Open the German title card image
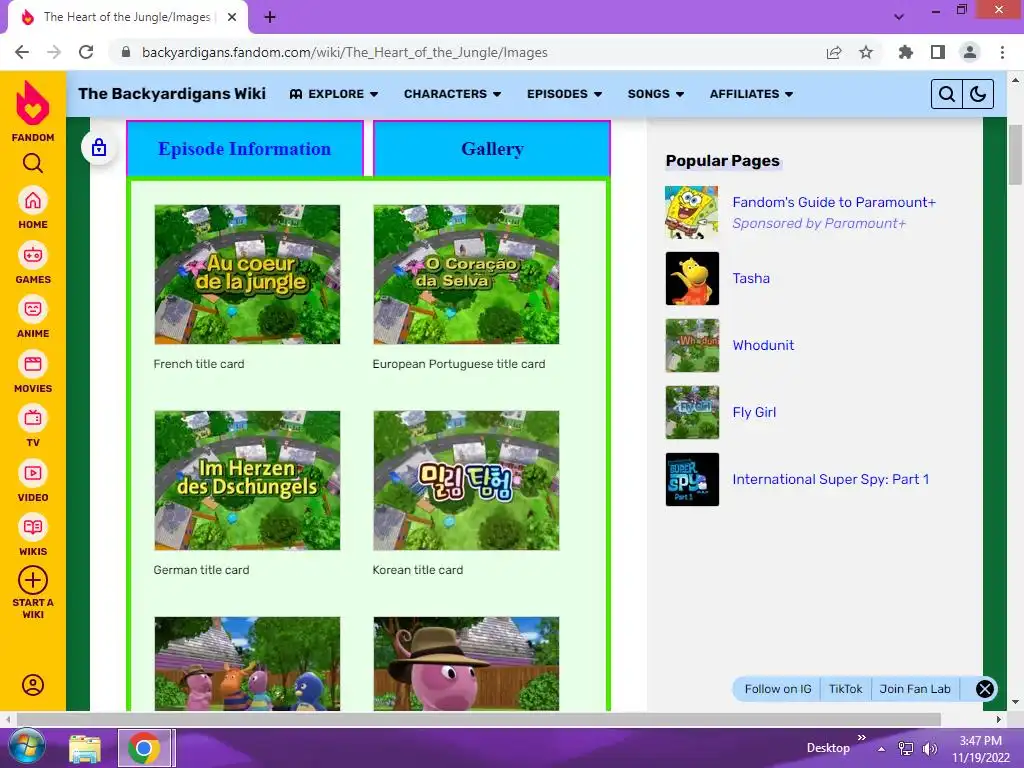 pyautogui.click(x=248, y=480)
